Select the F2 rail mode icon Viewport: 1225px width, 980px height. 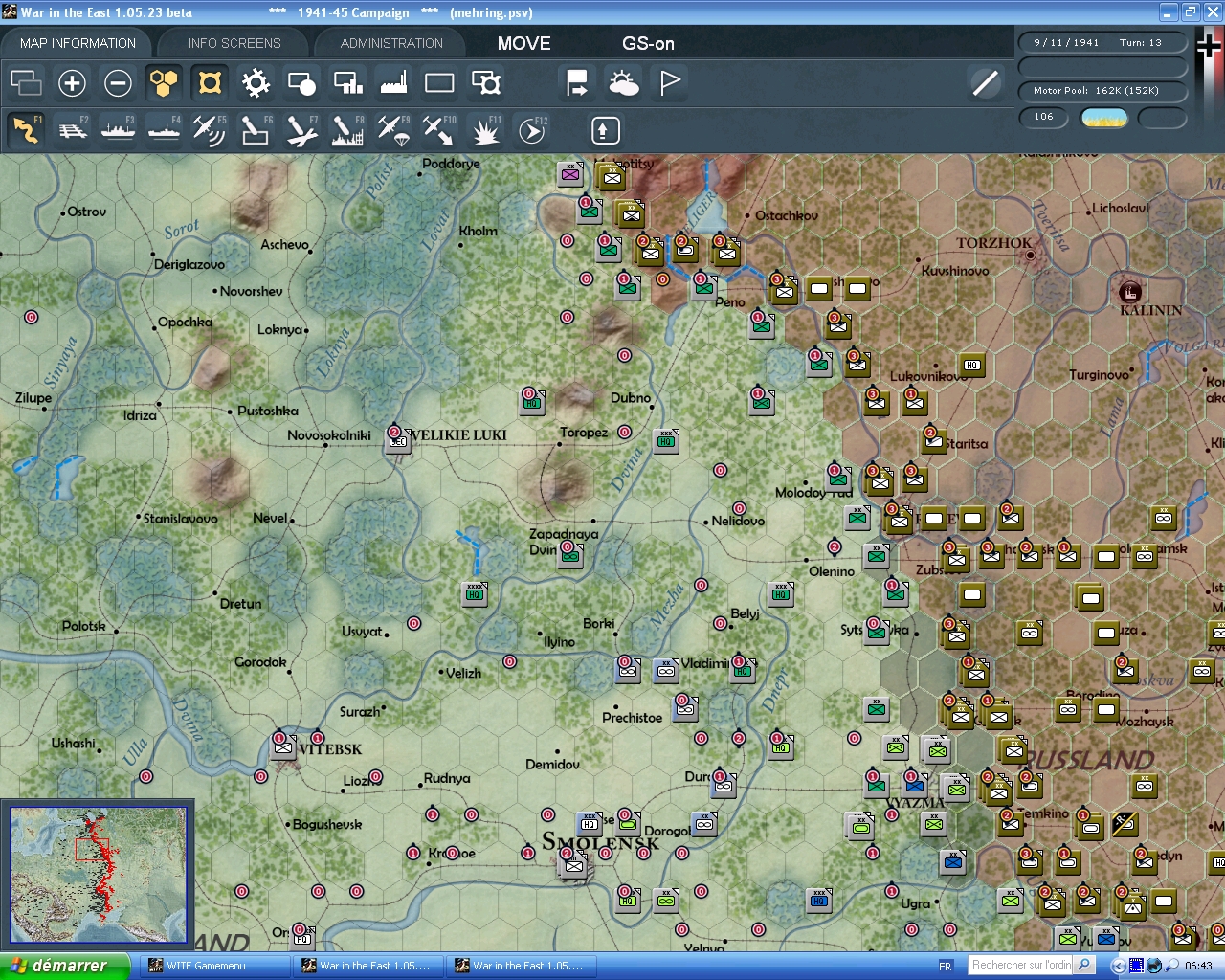pos(72,130)
